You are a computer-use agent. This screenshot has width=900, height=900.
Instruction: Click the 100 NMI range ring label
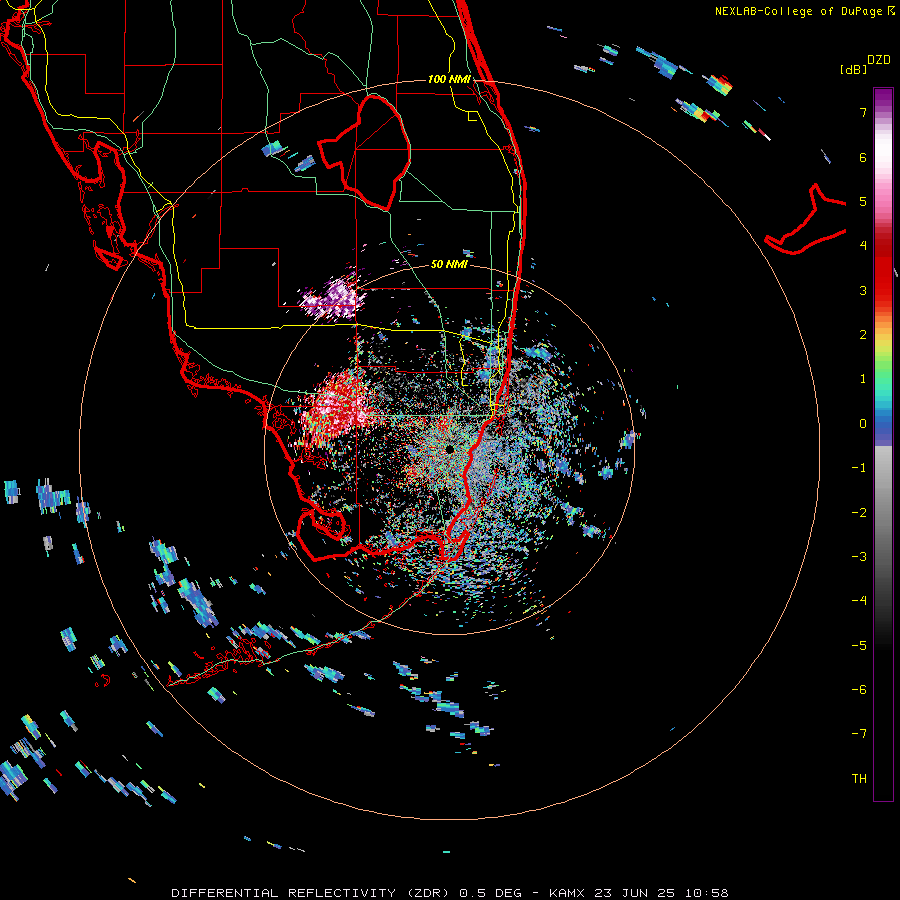pyautogui.click(x=449, y=79)
